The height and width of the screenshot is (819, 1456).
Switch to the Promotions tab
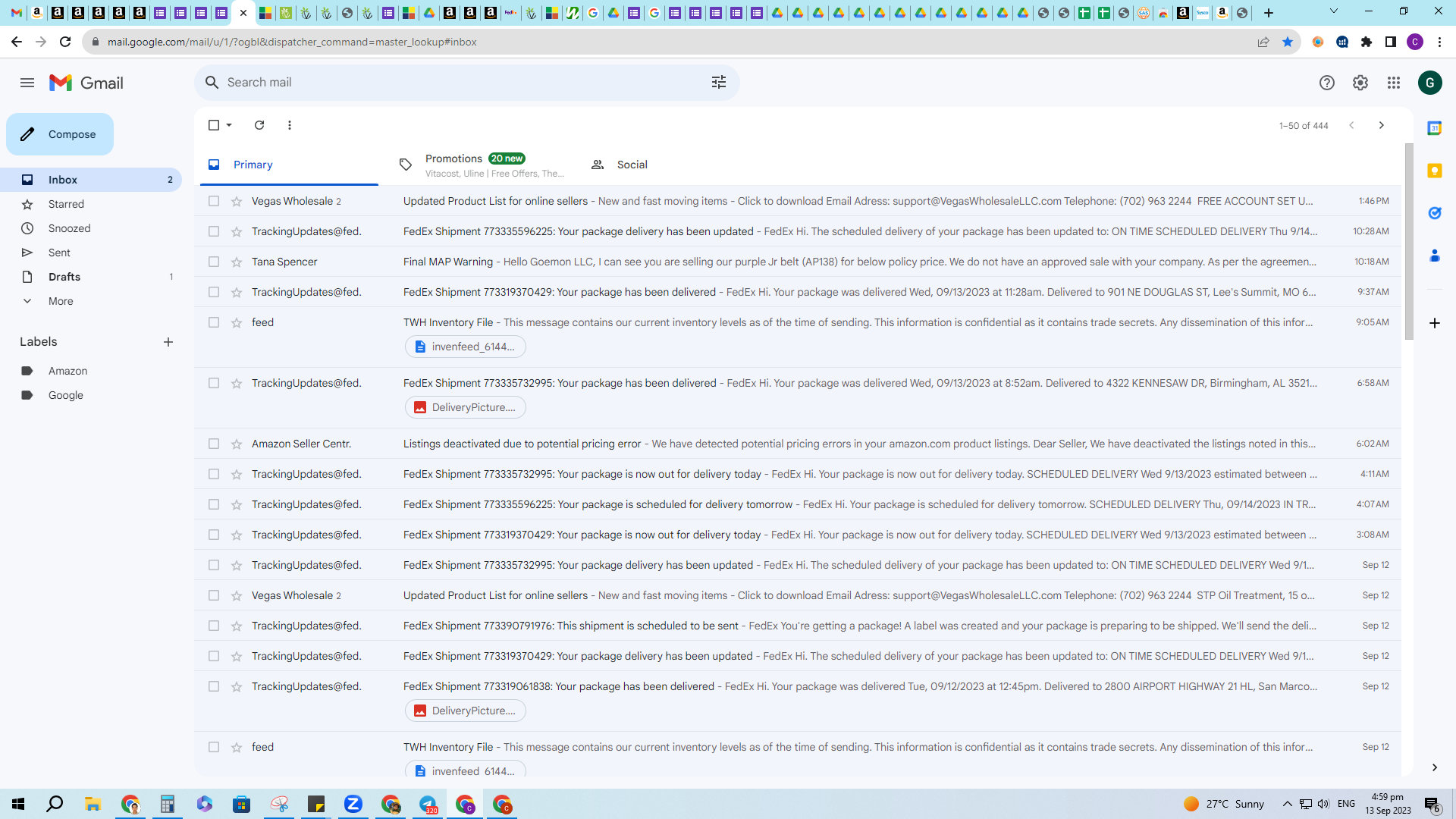[x=482, y=165]
